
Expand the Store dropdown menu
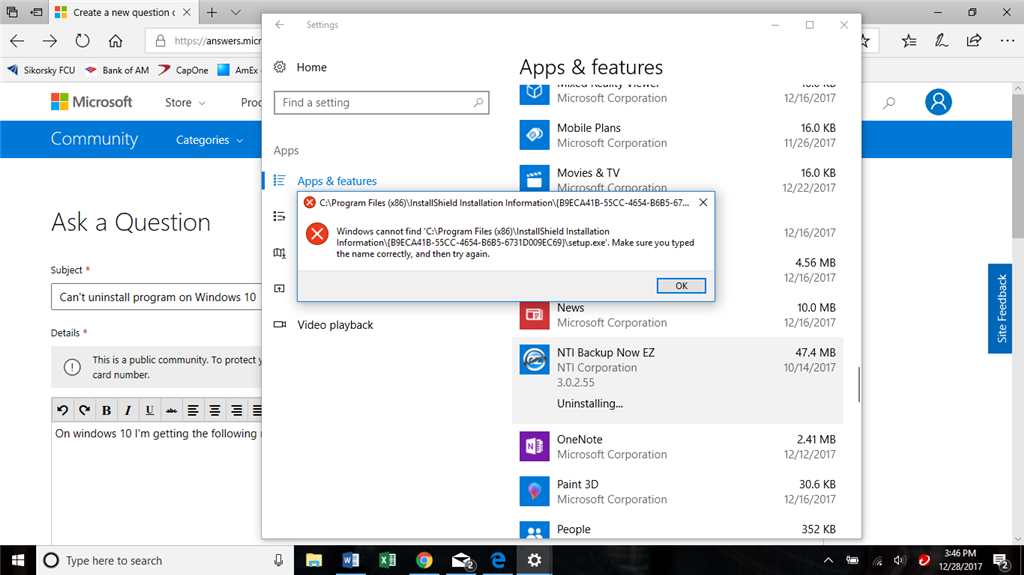pos(185,103)
